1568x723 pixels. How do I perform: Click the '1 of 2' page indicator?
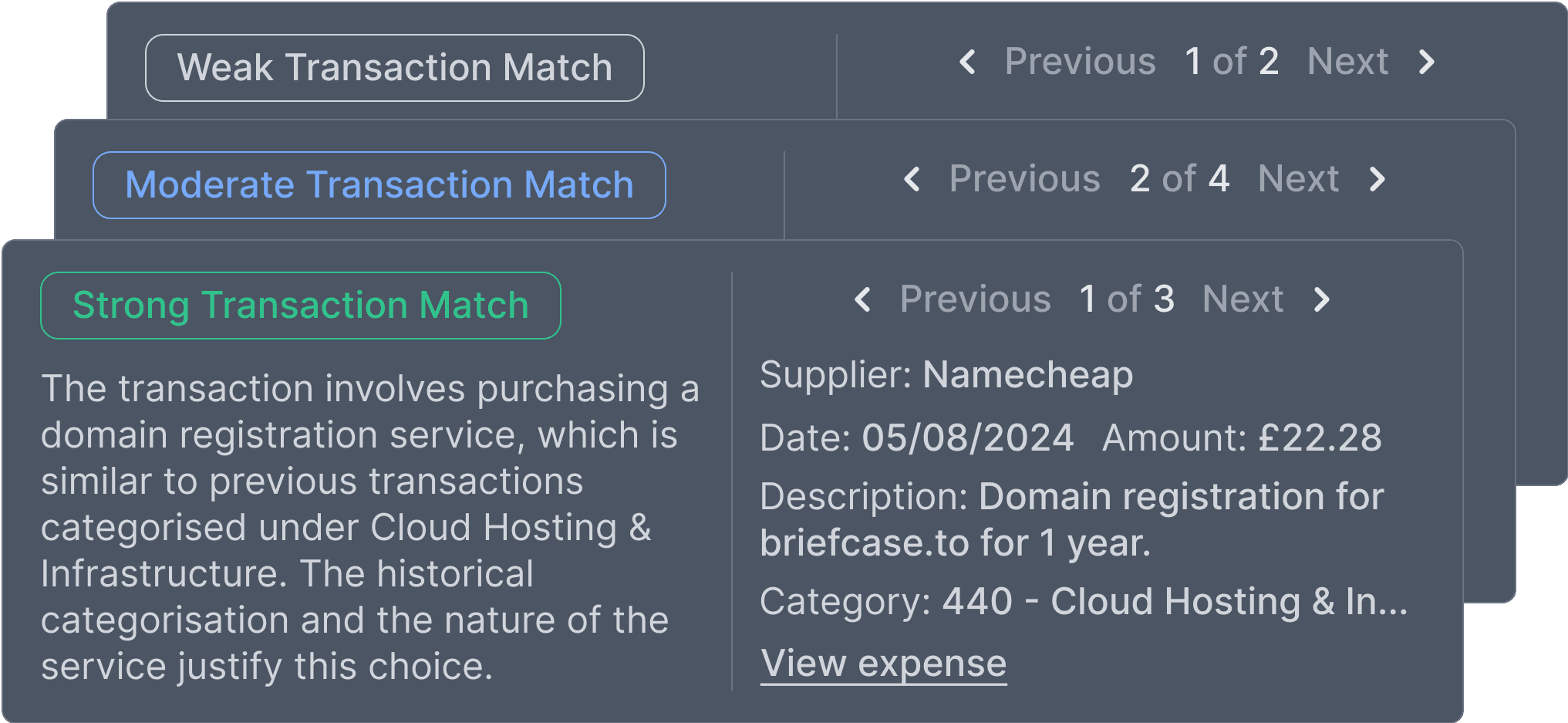pyautogui.click(x=1231, y=62)
